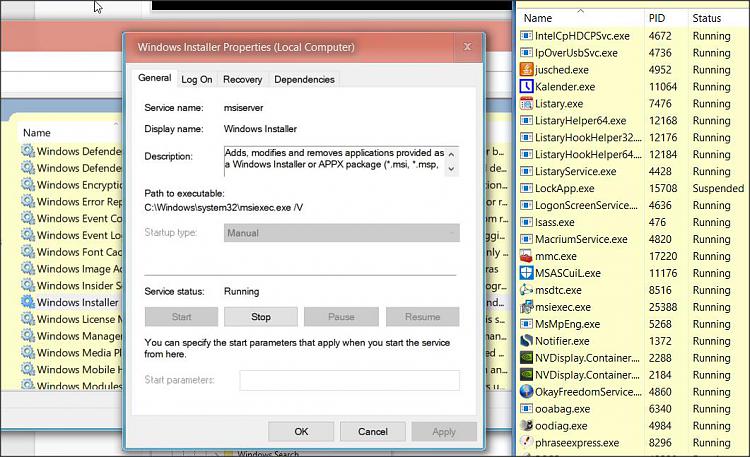Open the Startup type dropdown showing Manual
The width and height of the screenshot is (750, 457).
342,233
